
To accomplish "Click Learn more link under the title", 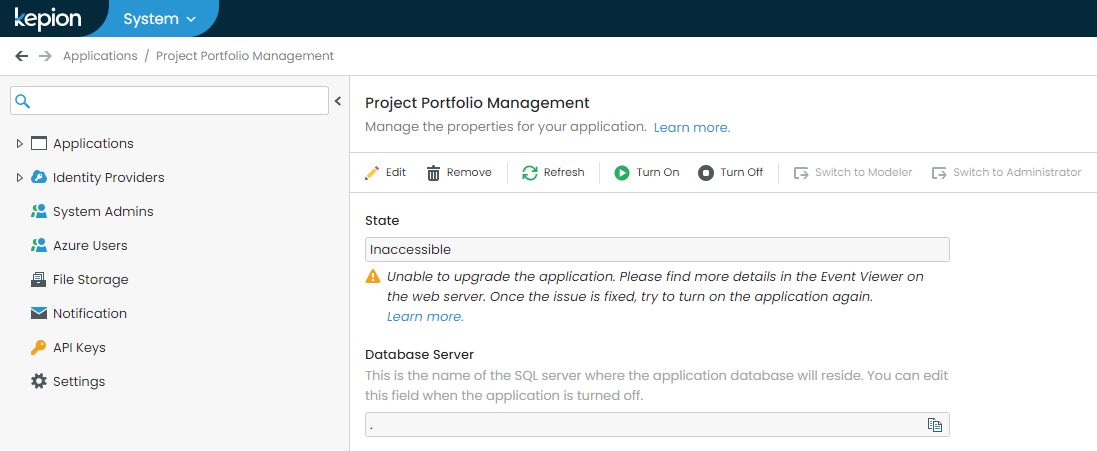I will 692,128.
